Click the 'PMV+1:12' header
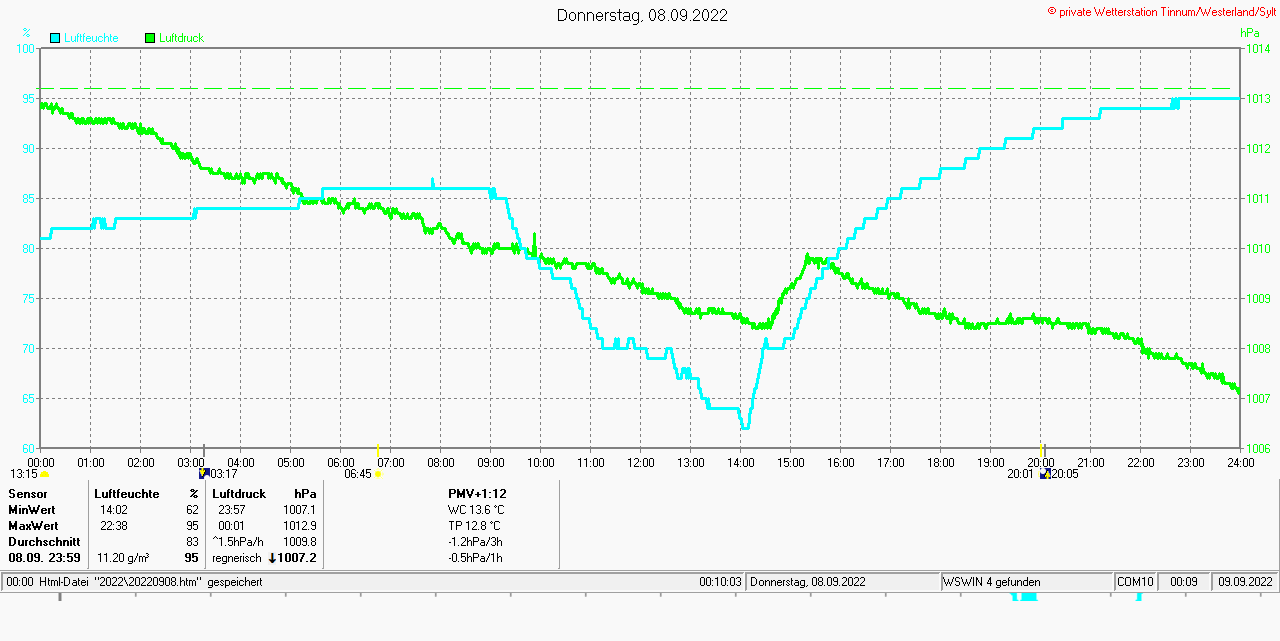The width and height of the screenshot is (1280, 641). click(477, 494)
